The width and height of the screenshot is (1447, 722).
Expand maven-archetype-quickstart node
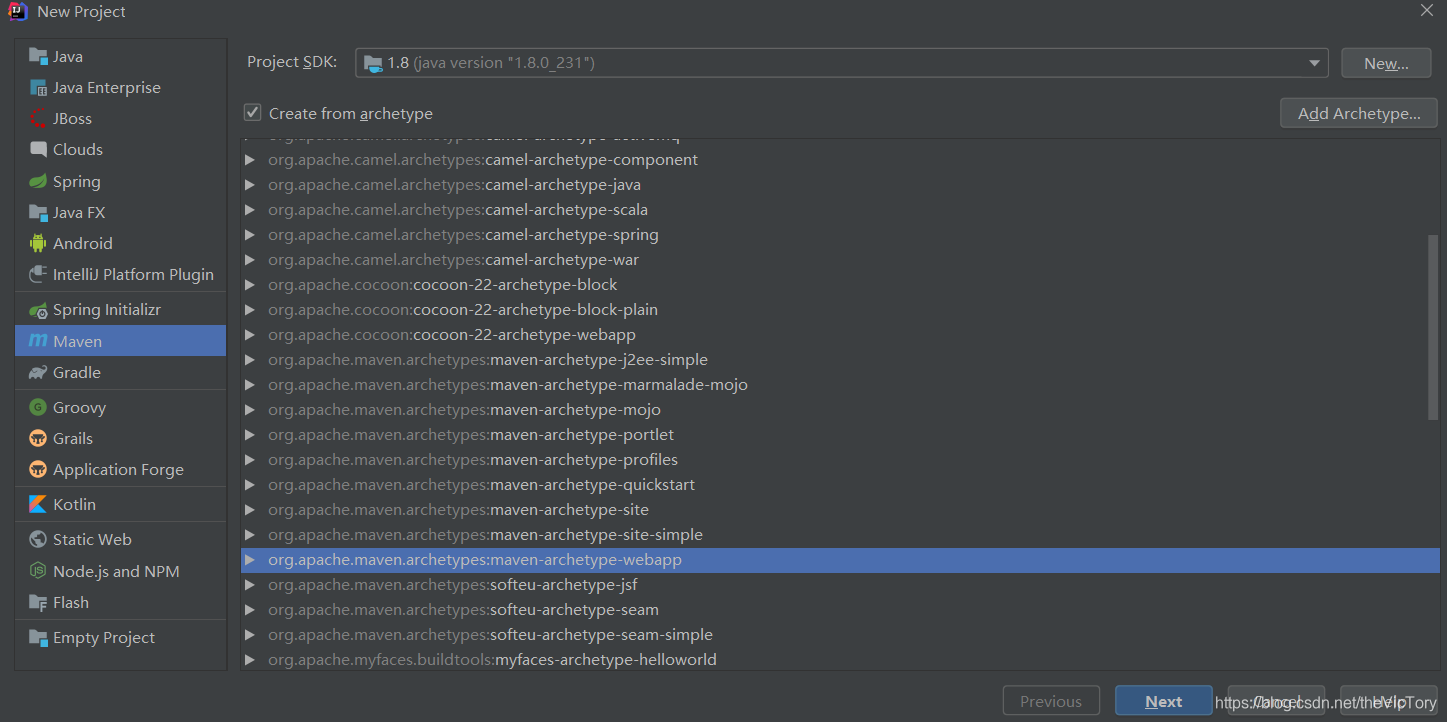pyautogui.click(x=249, y=485)
